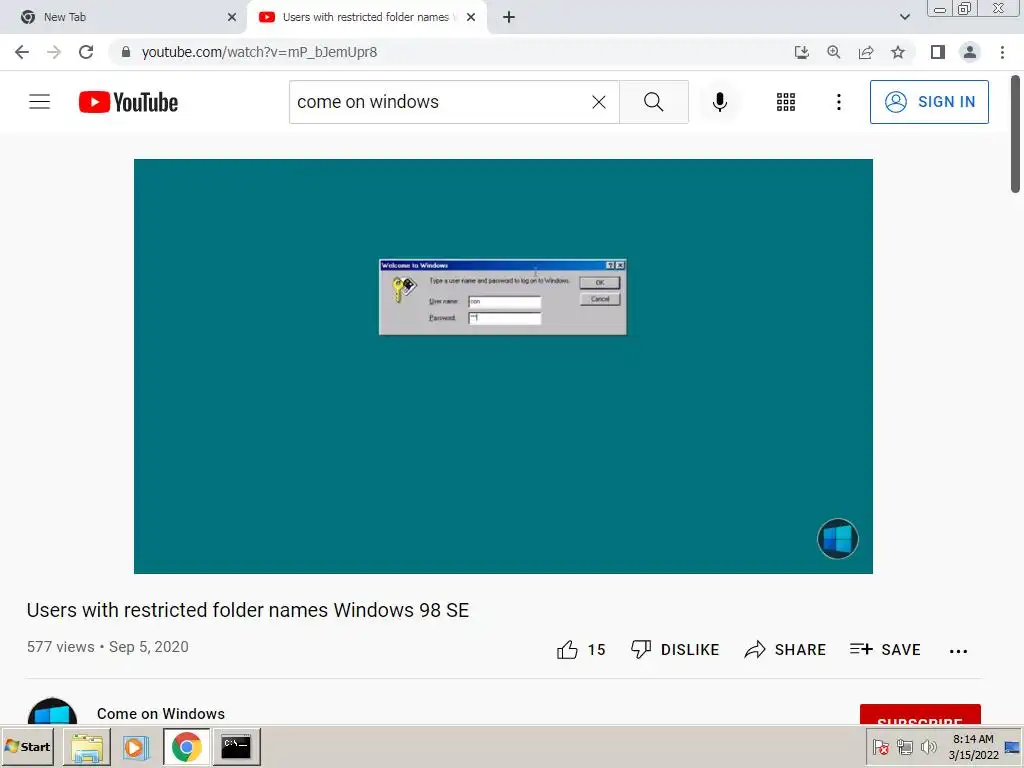
Task: Open YouTube apps grid
Action: 786,102
